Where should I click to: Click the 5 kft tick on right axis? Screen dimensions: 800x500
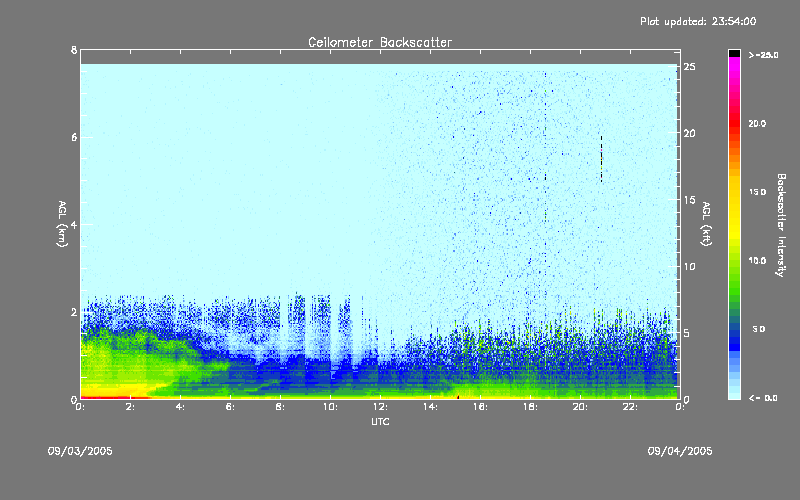point(687,333)
